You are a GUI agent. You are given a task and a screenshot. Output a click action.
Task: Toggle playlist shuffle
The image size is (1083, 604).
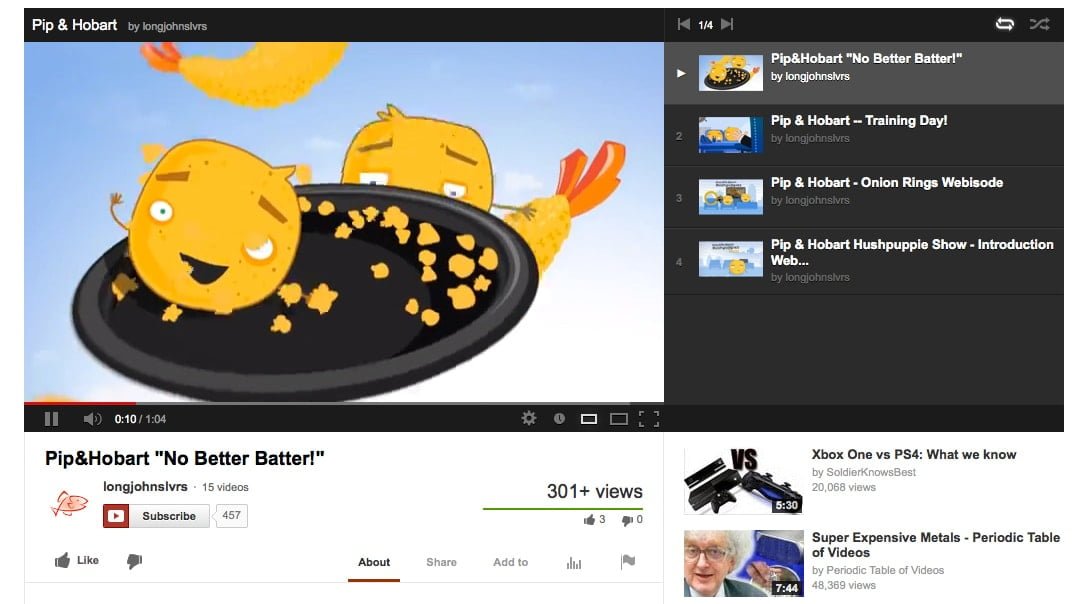1039,24
